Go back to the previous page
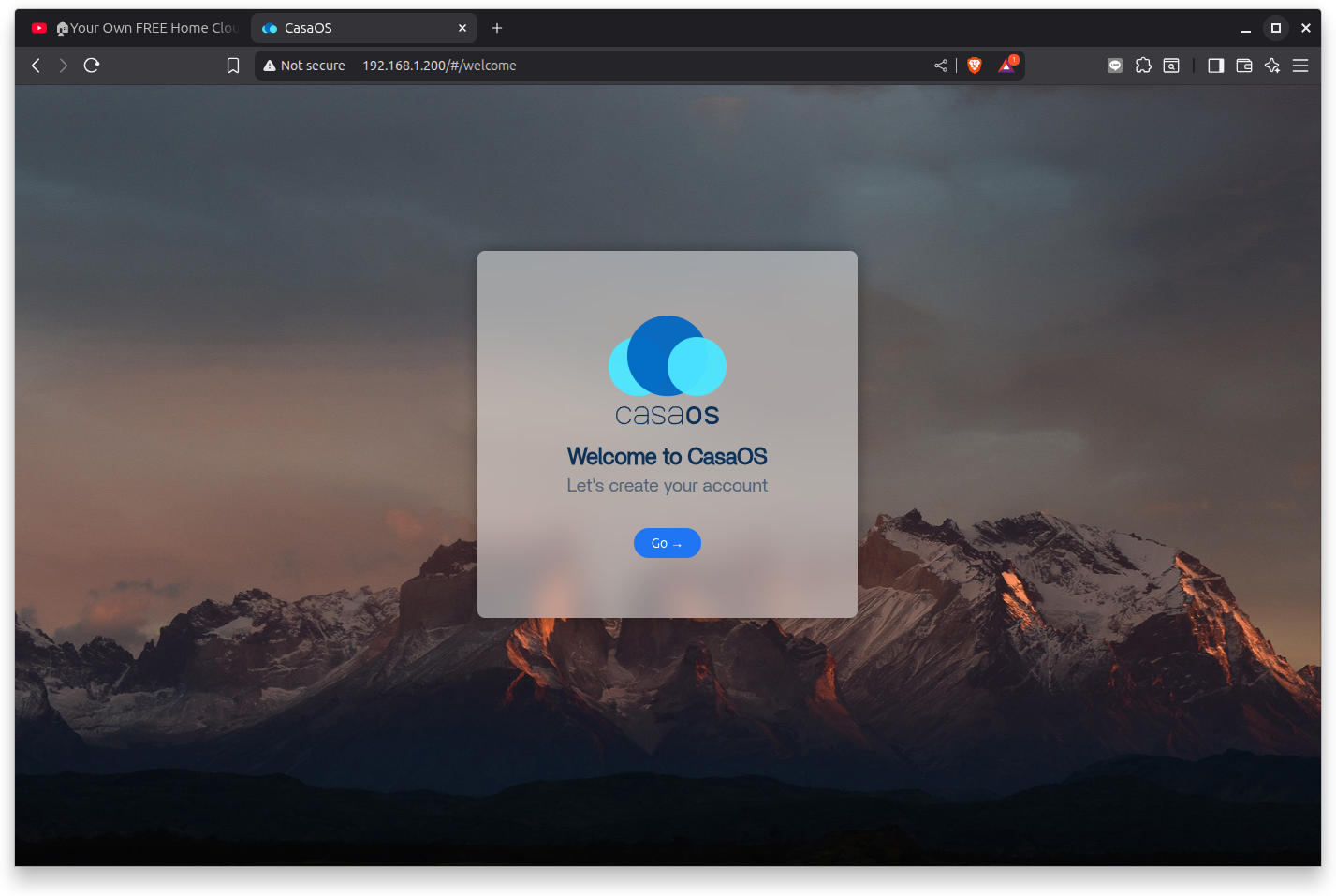1336x896 pixels. 36,66
